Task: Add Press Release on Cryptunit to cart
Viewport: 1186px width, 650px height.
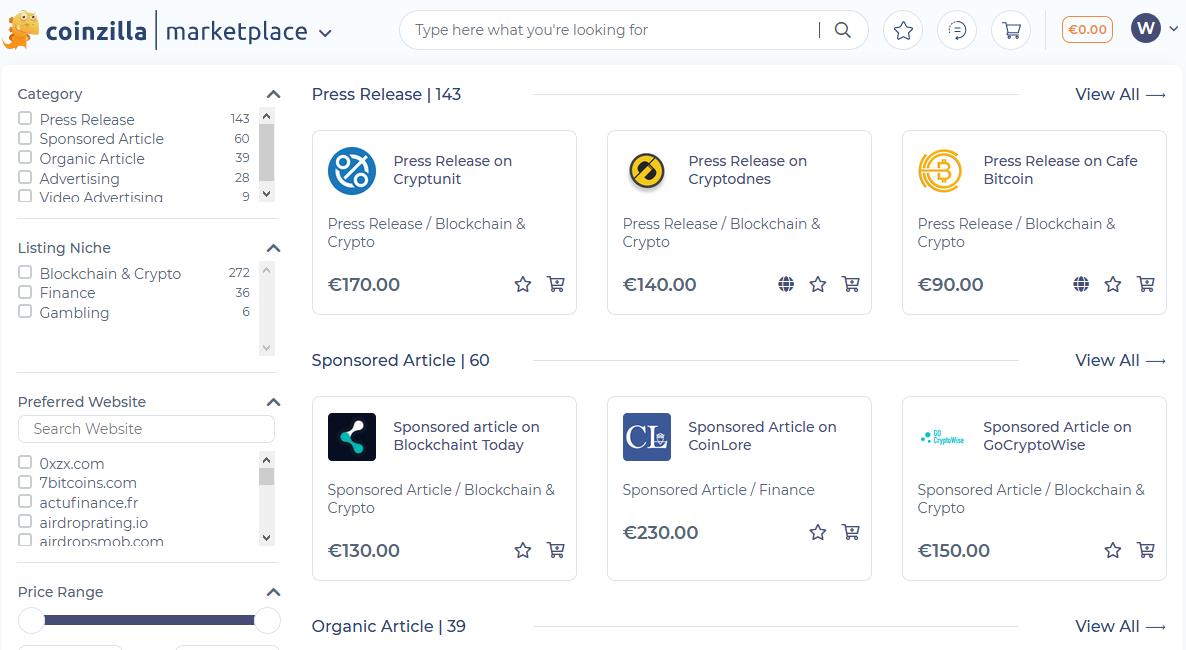Action: click(x=556, y=285)
